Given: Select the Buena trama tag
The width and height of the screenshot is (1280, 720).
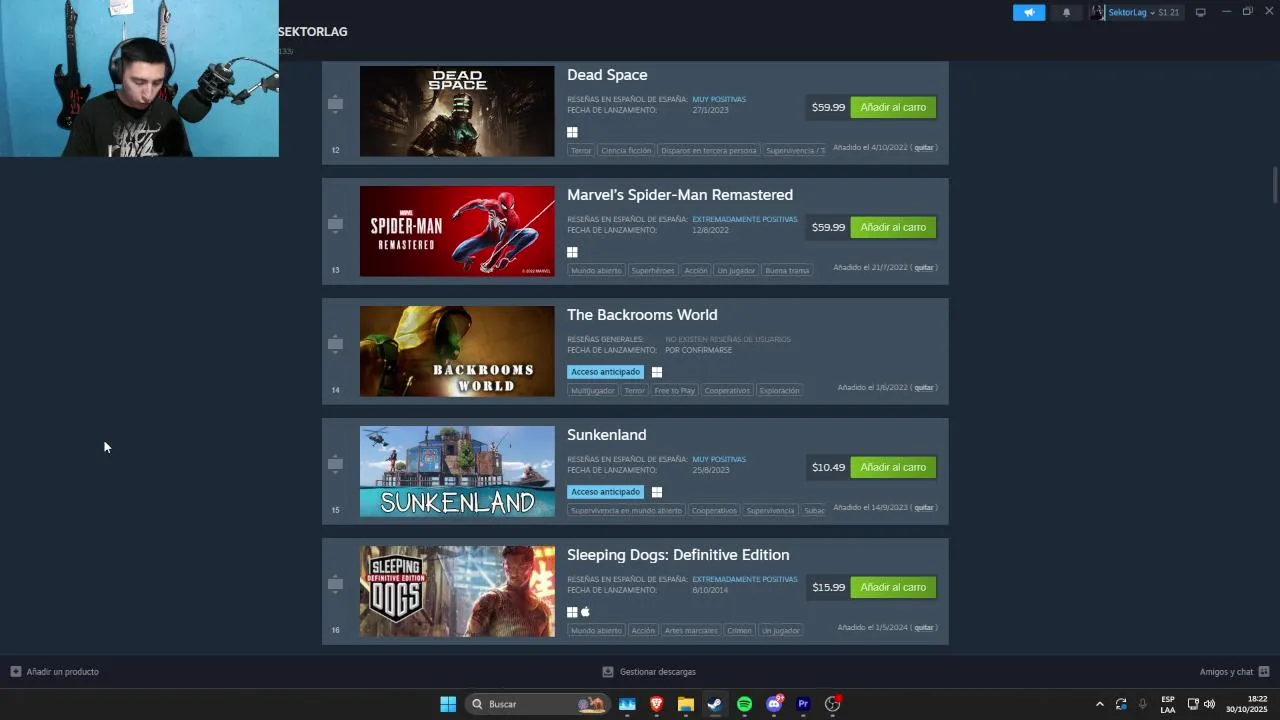Looking at the screenshot, I should pyautogui.click(x=787, y=270).
